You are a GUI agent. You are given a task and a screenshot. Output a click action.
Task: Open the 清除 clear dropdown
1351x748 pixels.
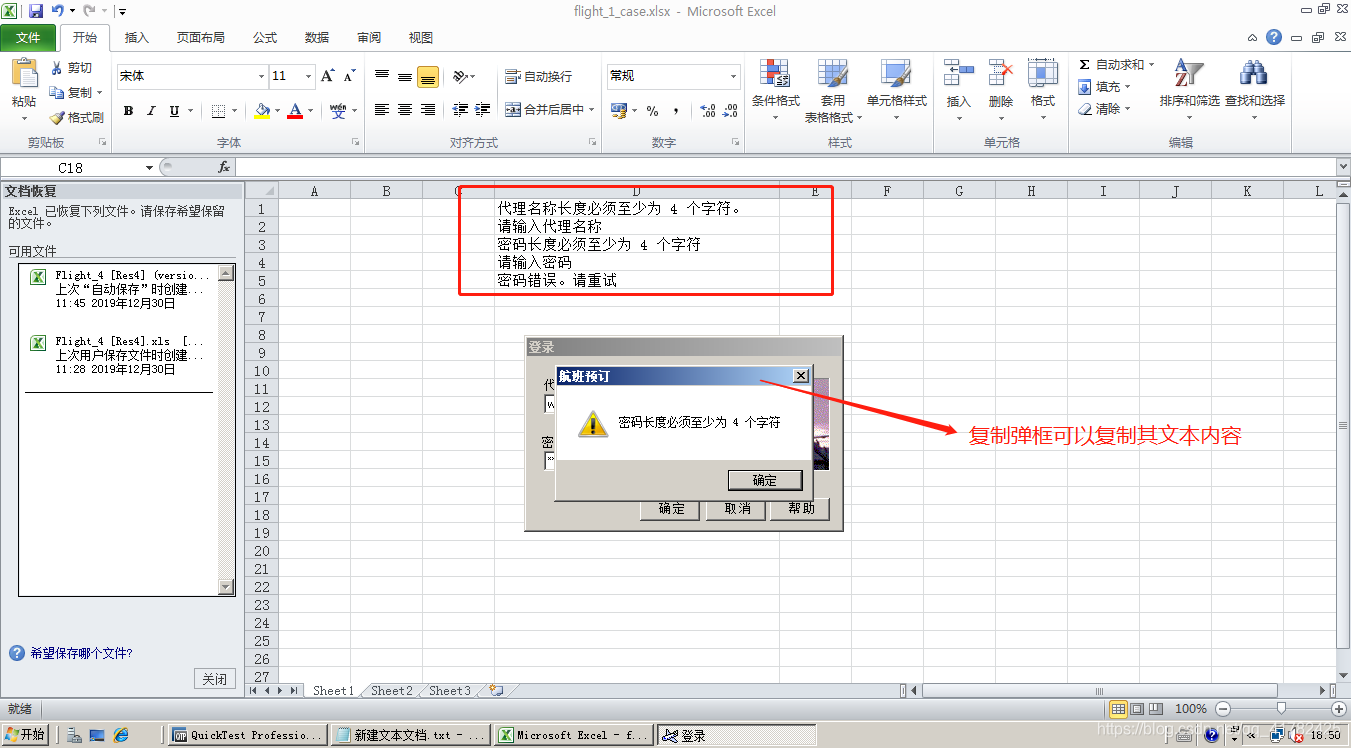point(1105,109)
